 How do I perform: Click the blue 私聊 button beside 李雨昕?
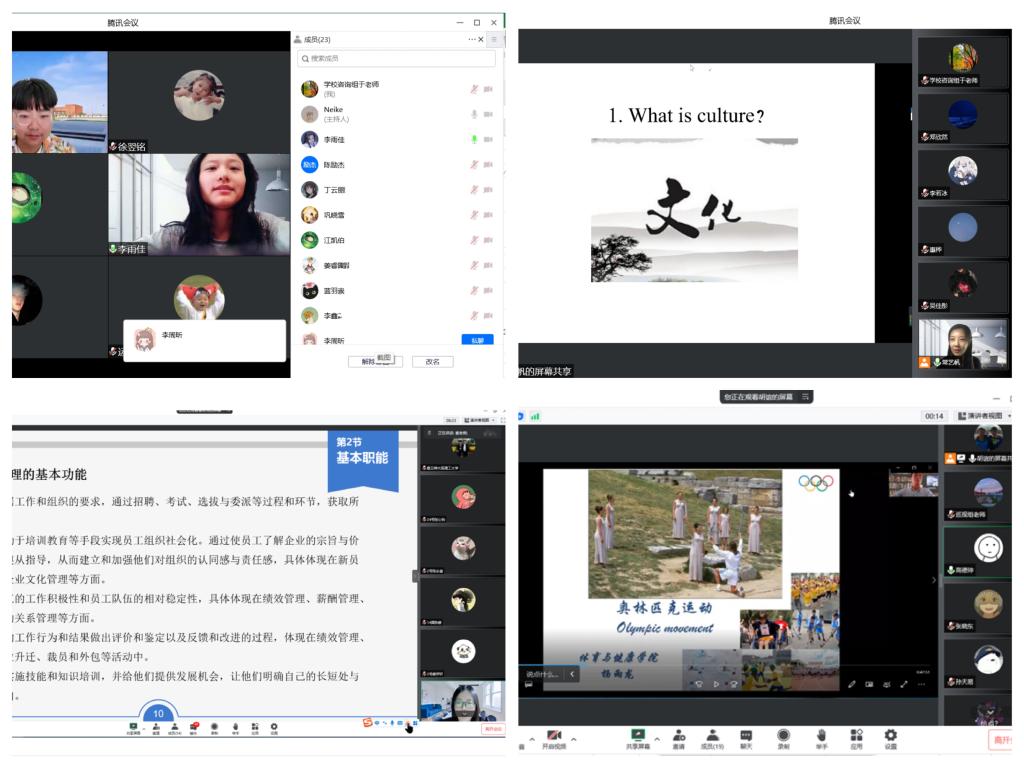click(477, 340)
